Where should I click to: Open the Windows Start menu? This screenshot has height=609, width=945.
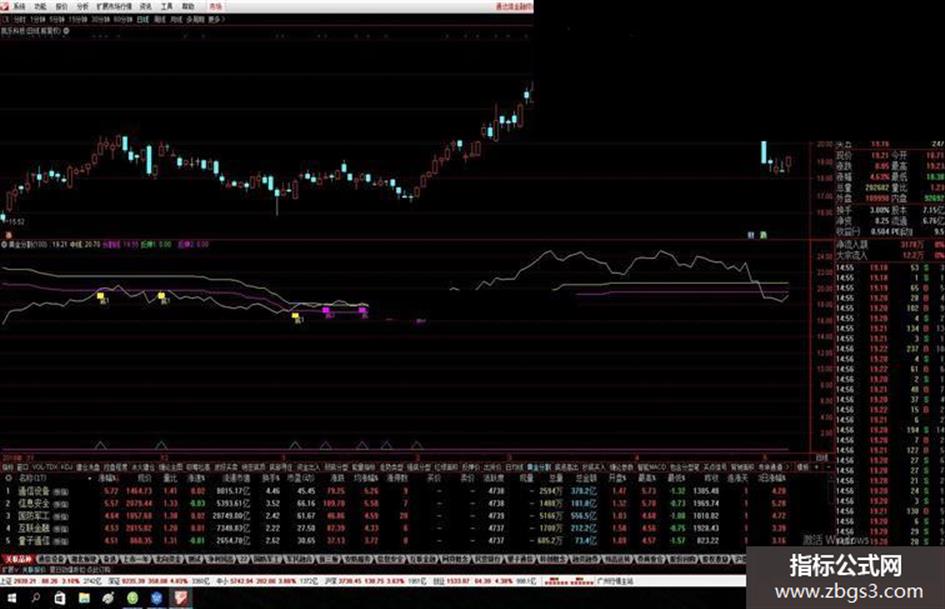click(x=11, y=598)
